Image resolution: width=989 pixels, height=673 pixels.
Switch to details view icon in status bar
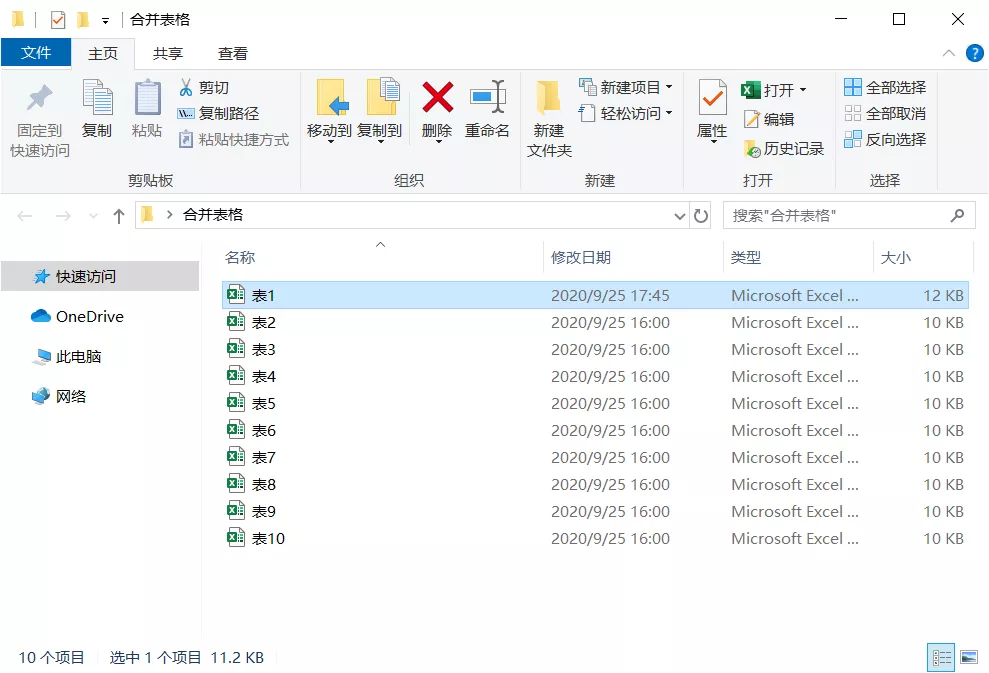(941, 658)
